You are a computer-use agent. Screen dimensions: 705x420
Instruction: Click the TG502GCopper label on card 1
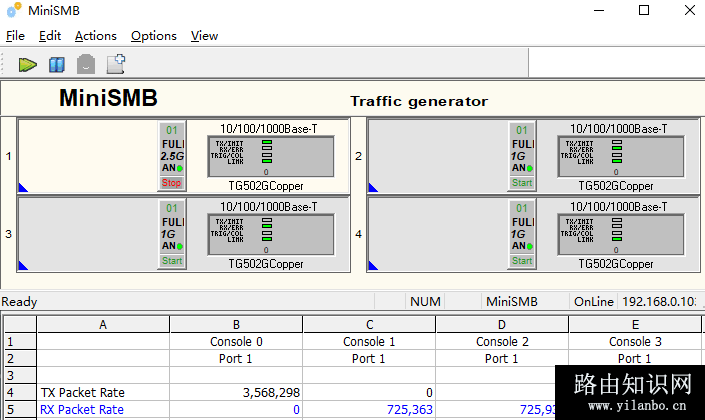(266, 186)
